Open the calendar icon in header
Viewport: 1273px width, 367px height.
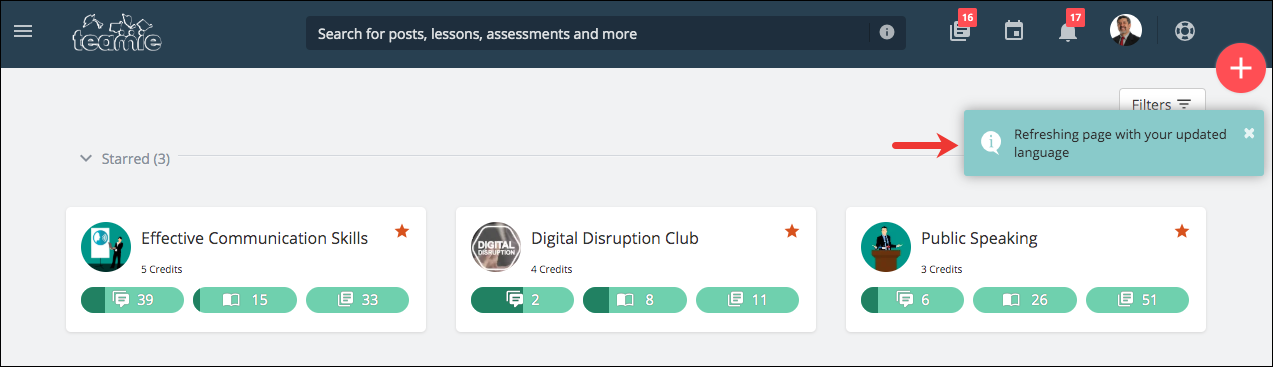pyautogui.click(x=1014, y=32)
